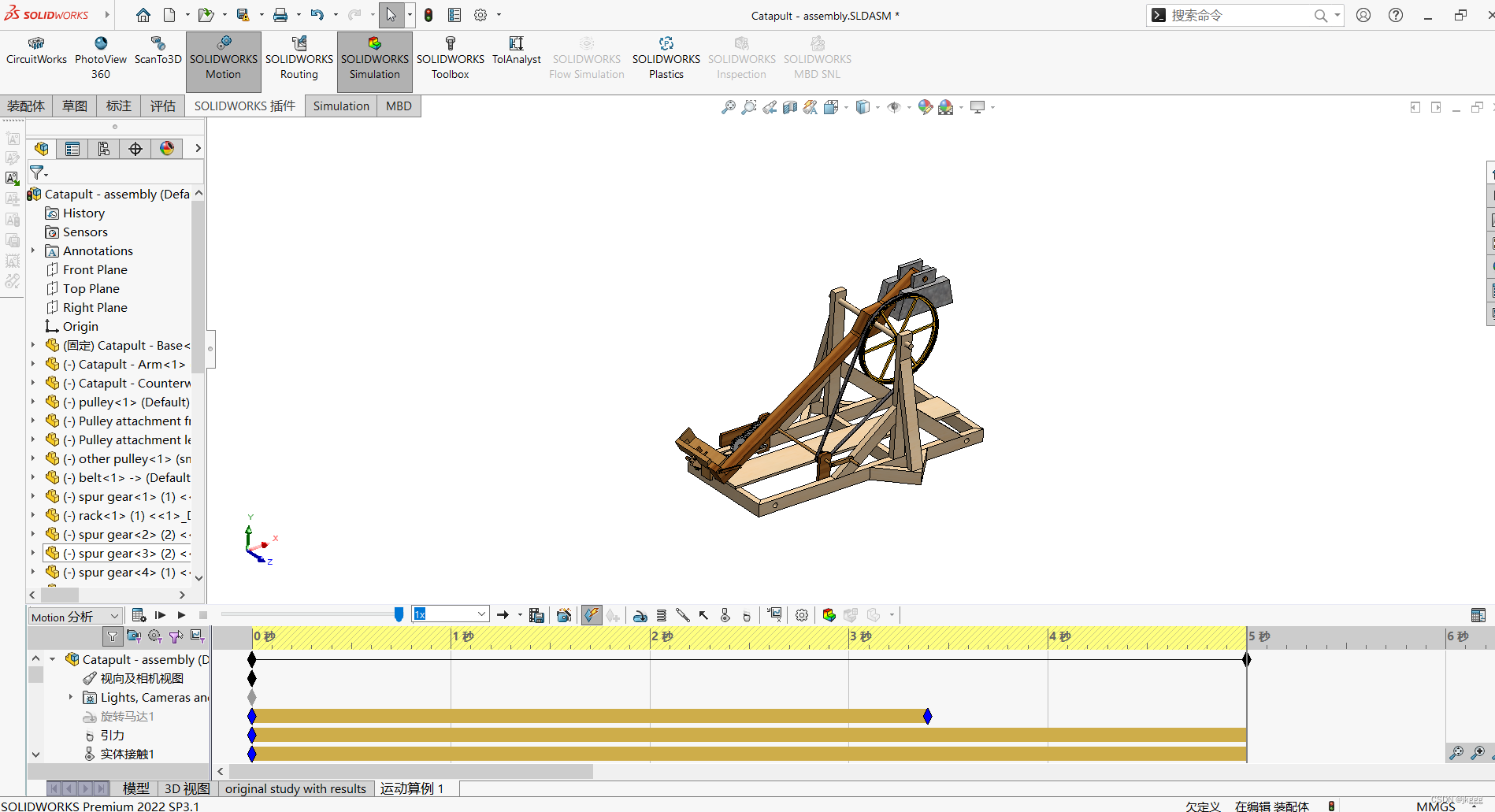1495x812 pixels.
Task: Select the Edit Appearance icon
Action: 925,107
